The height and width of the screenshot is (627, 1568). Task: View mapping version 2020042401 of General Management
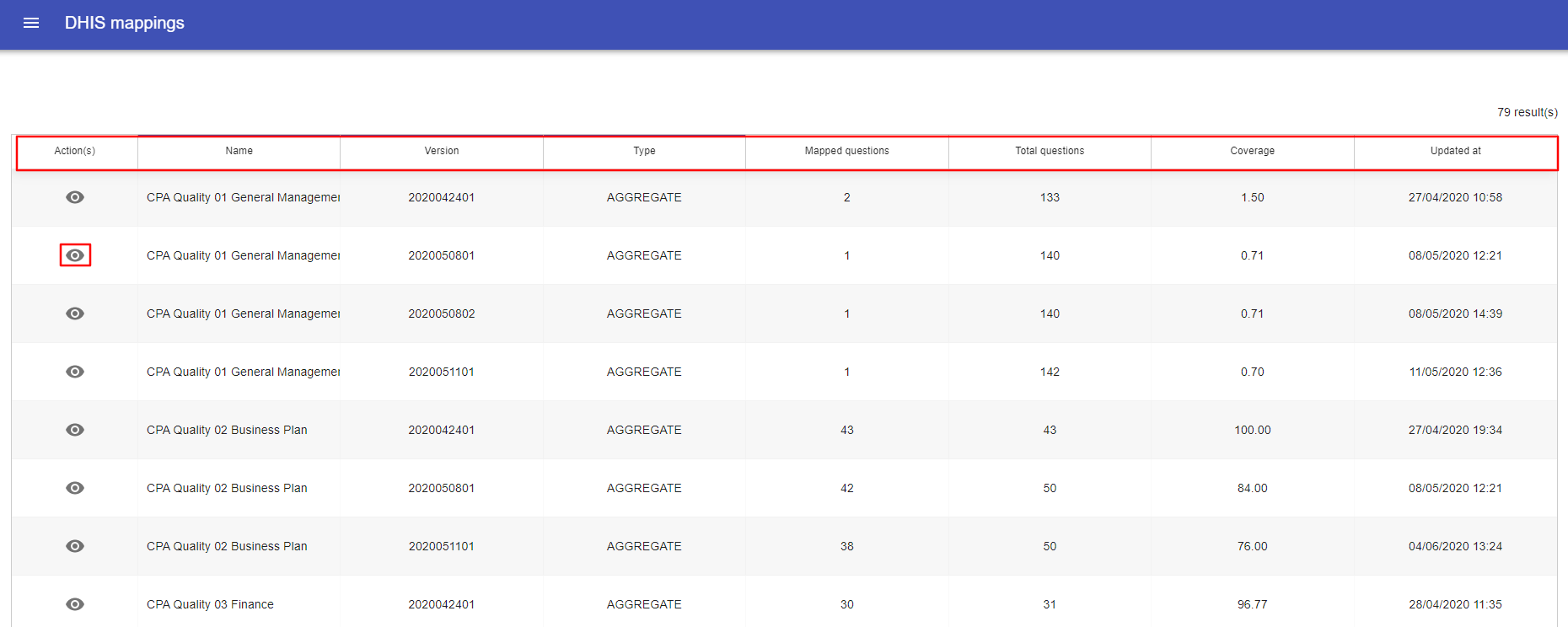pos(75,197)
